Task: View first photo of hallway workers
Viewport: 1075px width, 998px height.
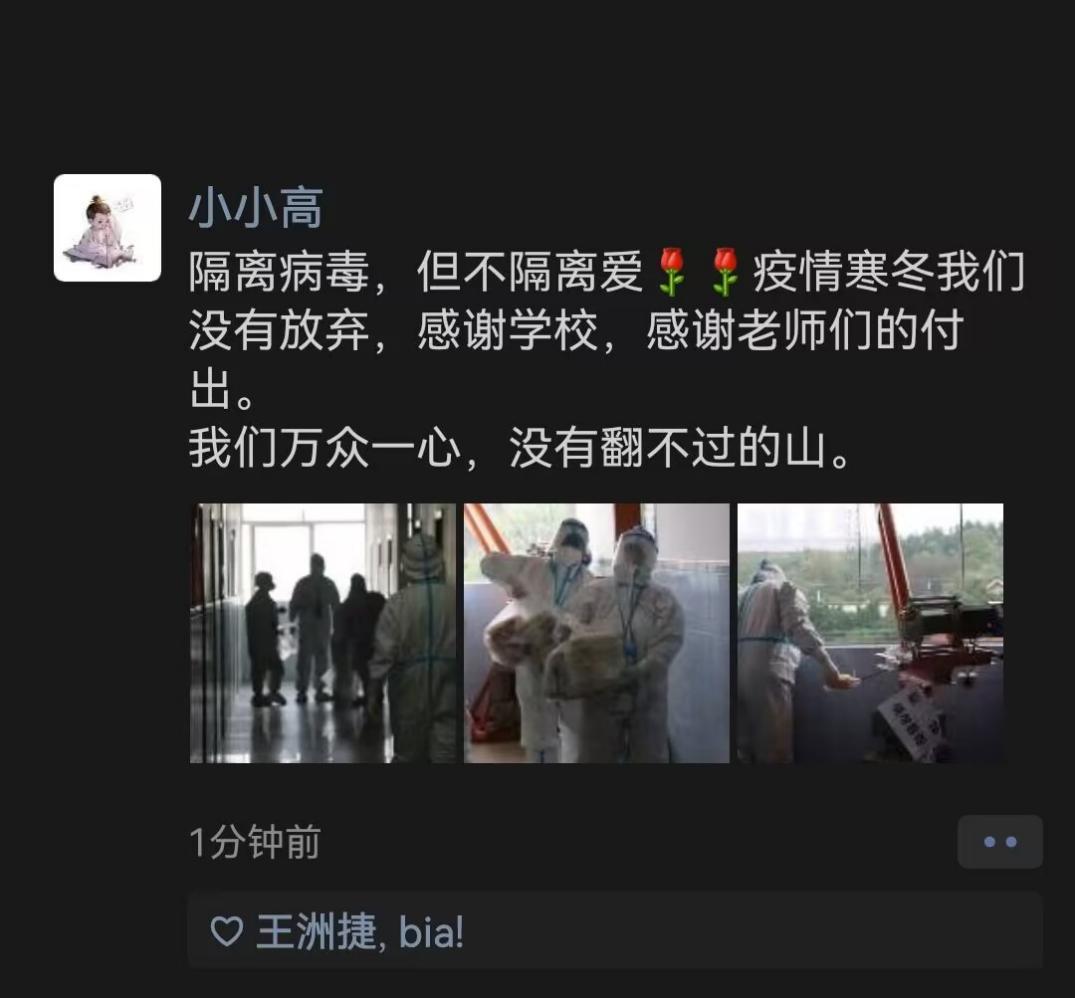Action: pos(322,633)
